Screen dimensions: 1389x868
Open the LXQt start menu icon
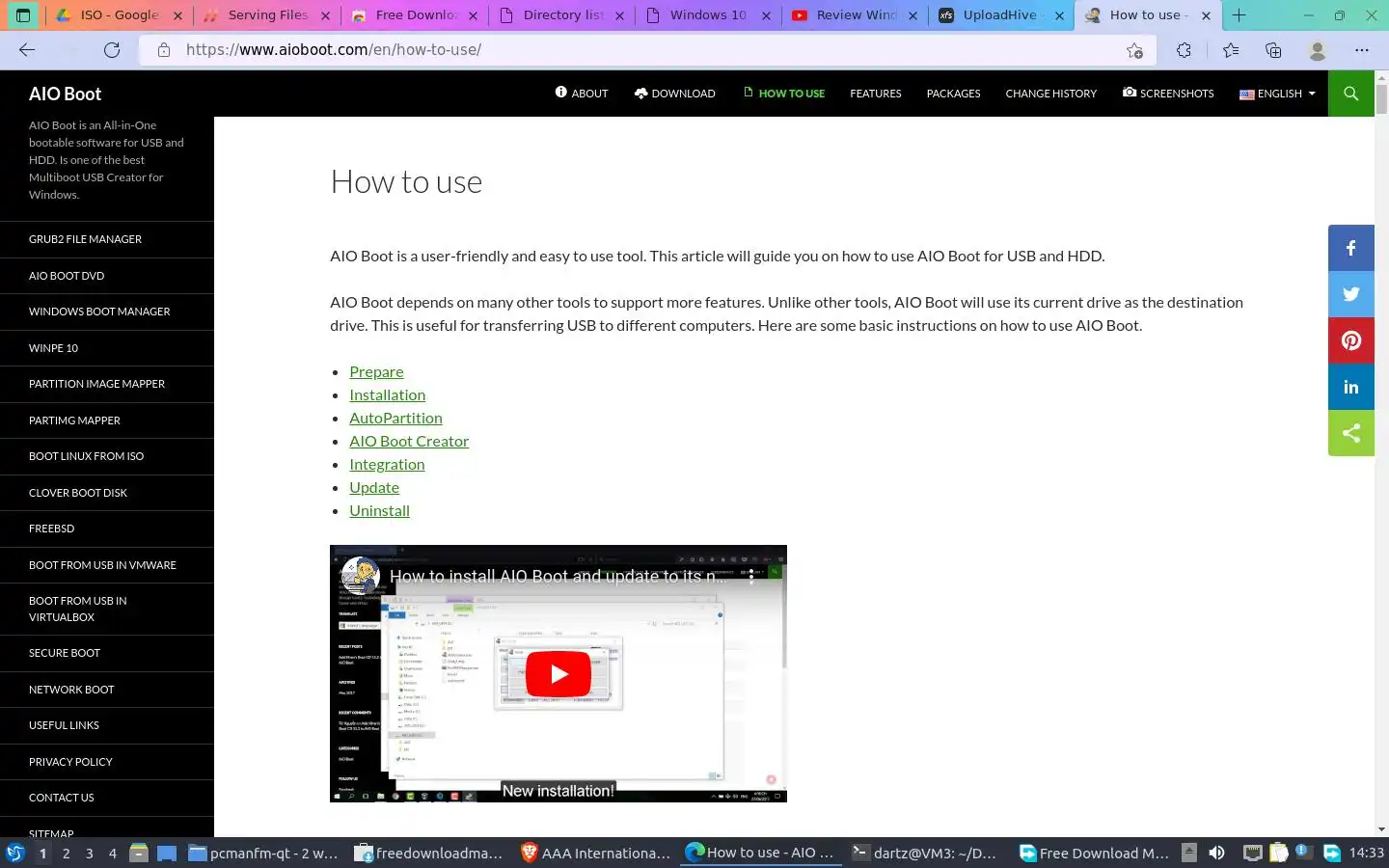14,853
